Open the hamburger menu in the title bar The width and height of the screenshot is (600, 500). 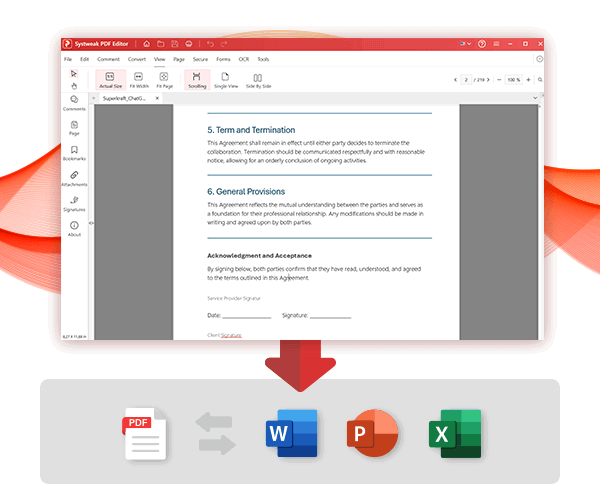coord(496,44)
